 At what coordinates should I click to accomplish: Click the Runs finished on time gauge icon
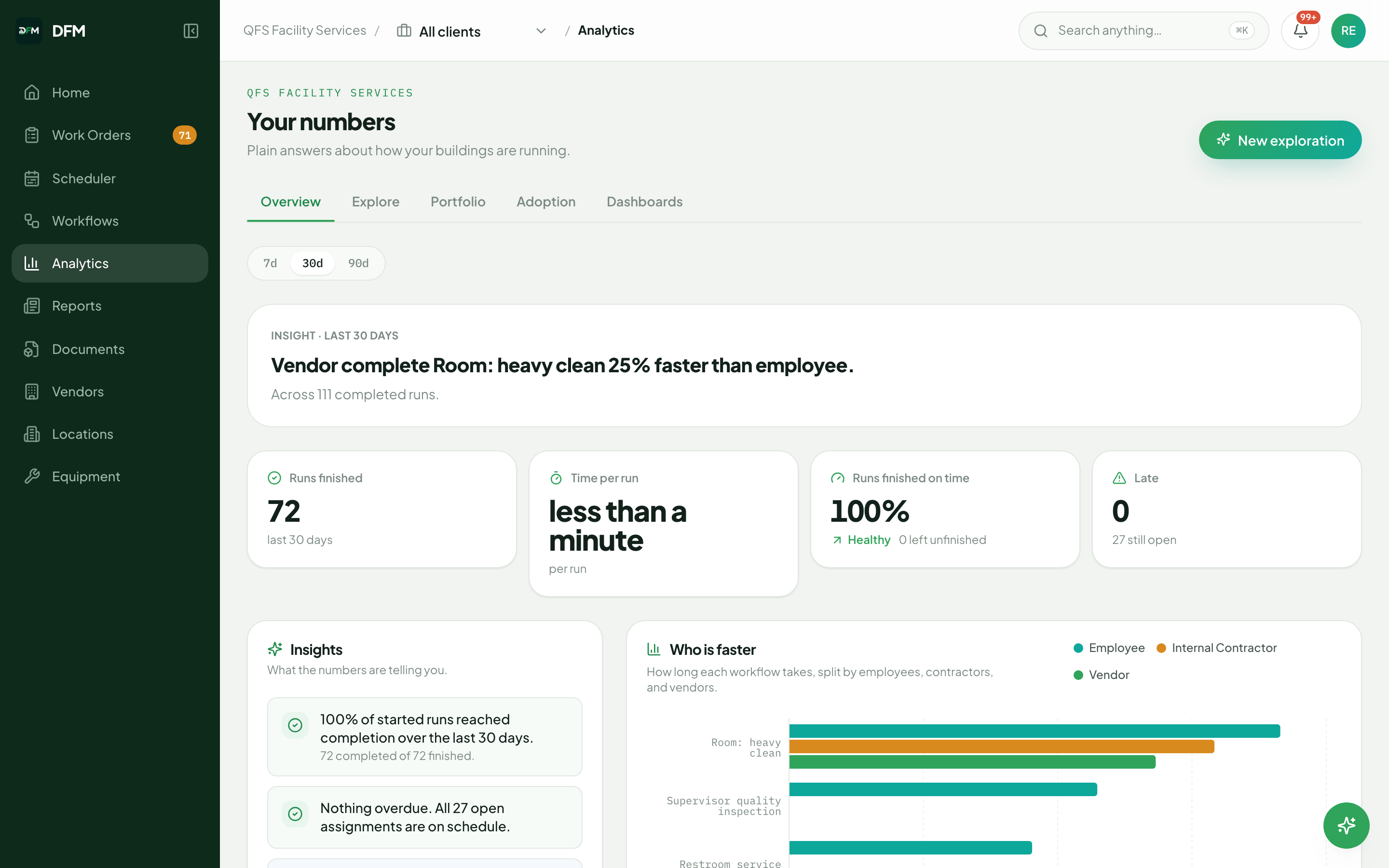tap(837, 477)
